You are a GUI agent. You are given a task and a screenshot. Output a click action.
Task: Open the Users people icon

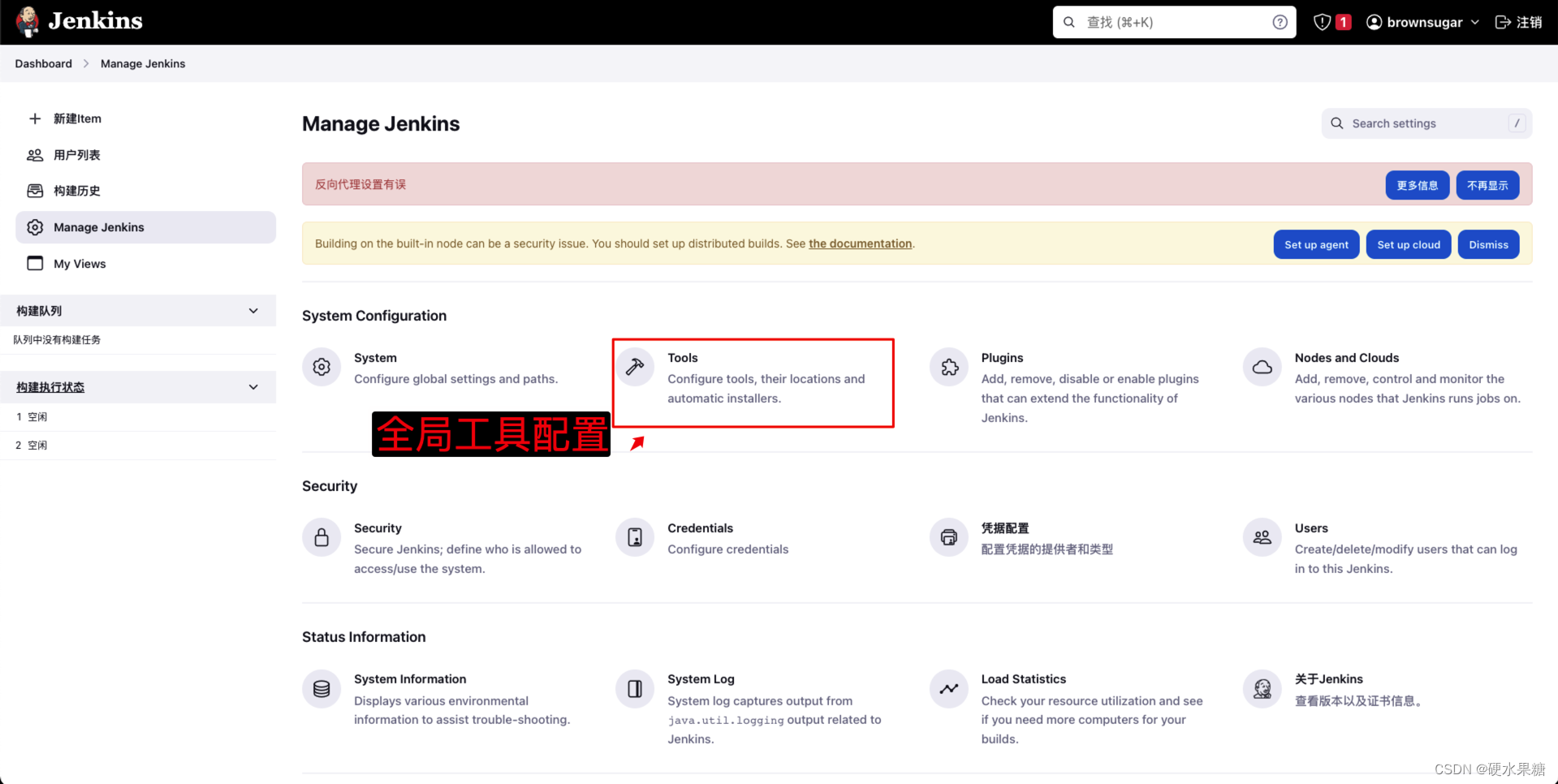tap(1262, 537)
